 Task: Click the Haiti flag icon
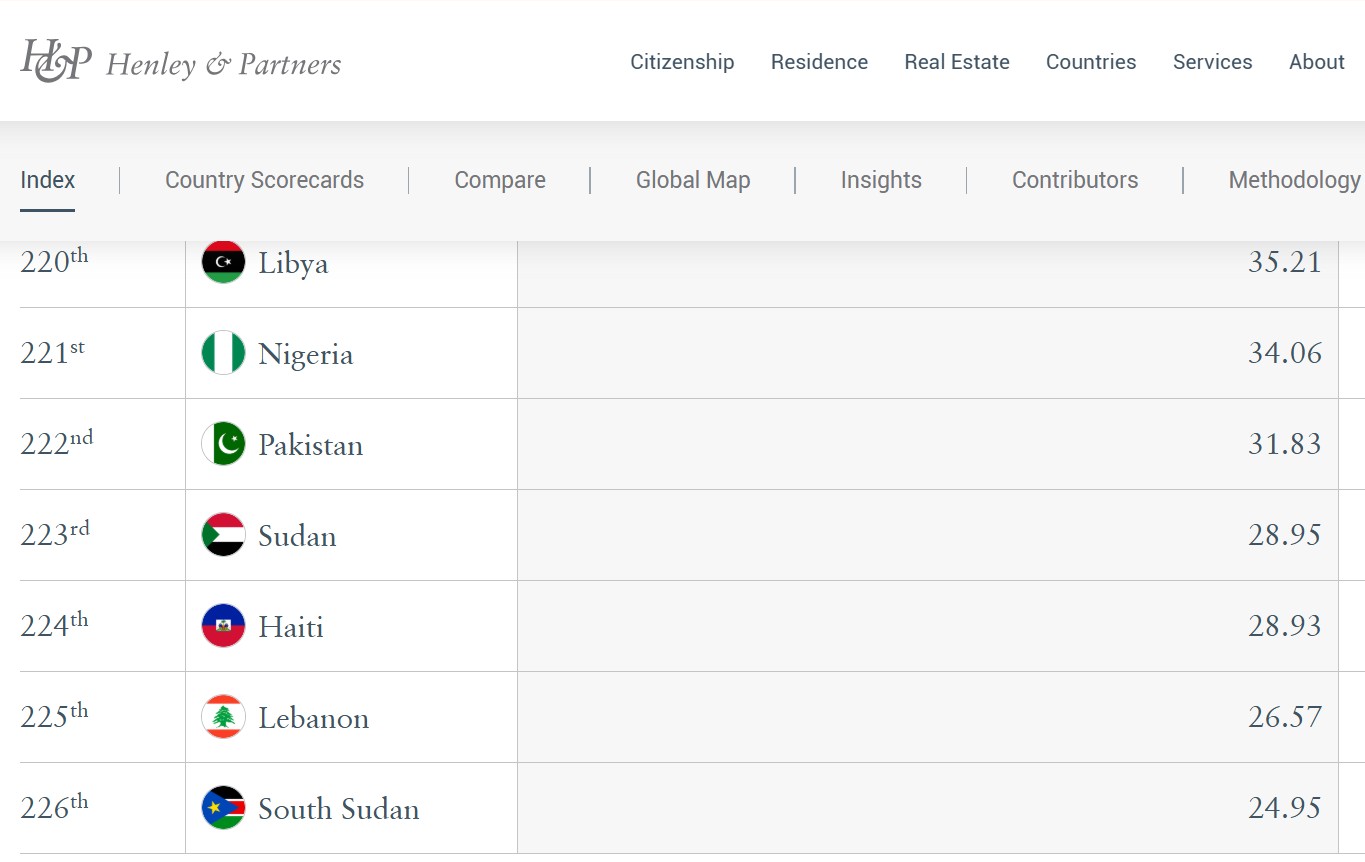[x=223, y=626]
